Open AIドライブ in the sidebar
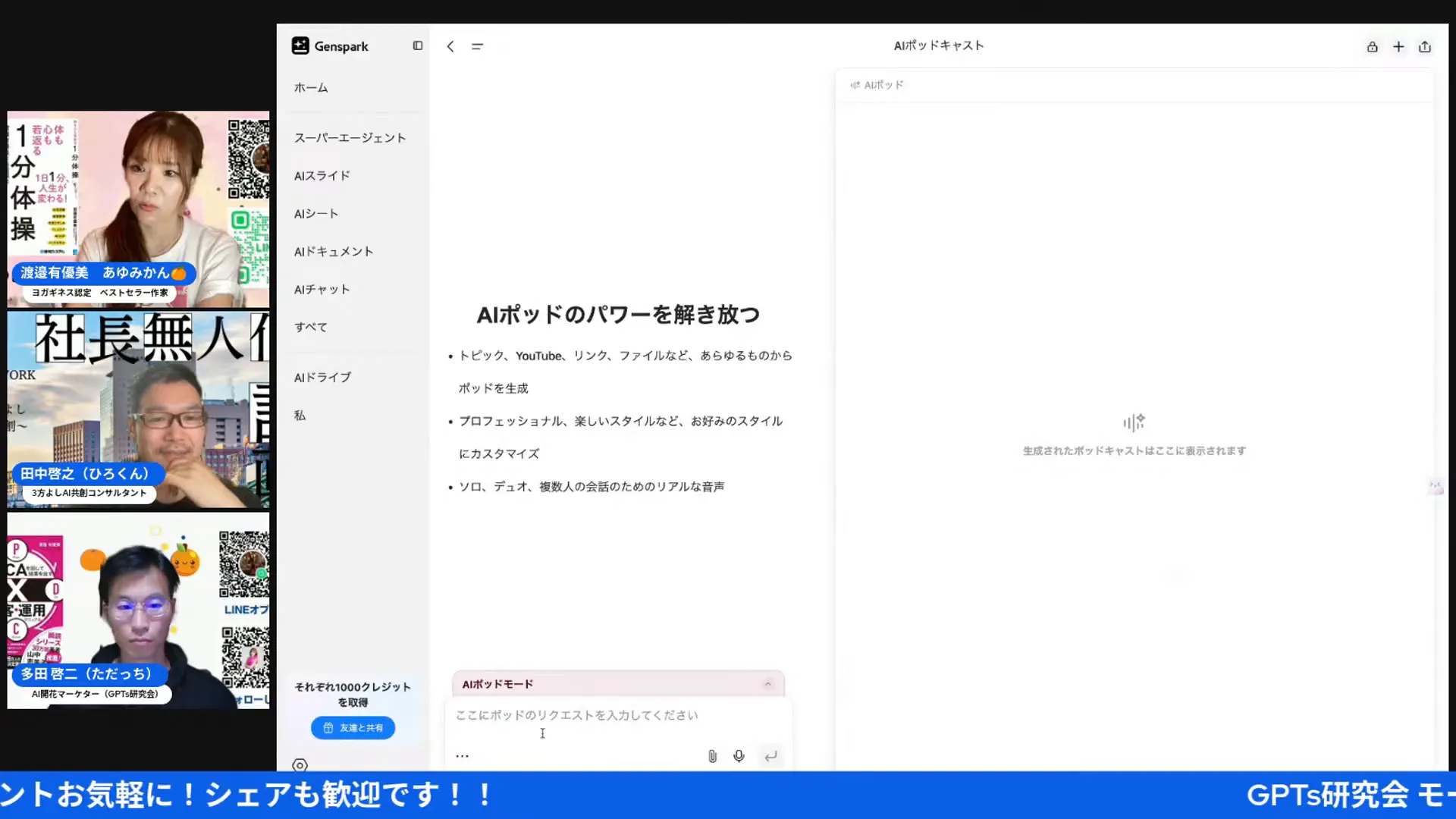The height and width of the screenshot is (819, 1456). tap(322, 378)
